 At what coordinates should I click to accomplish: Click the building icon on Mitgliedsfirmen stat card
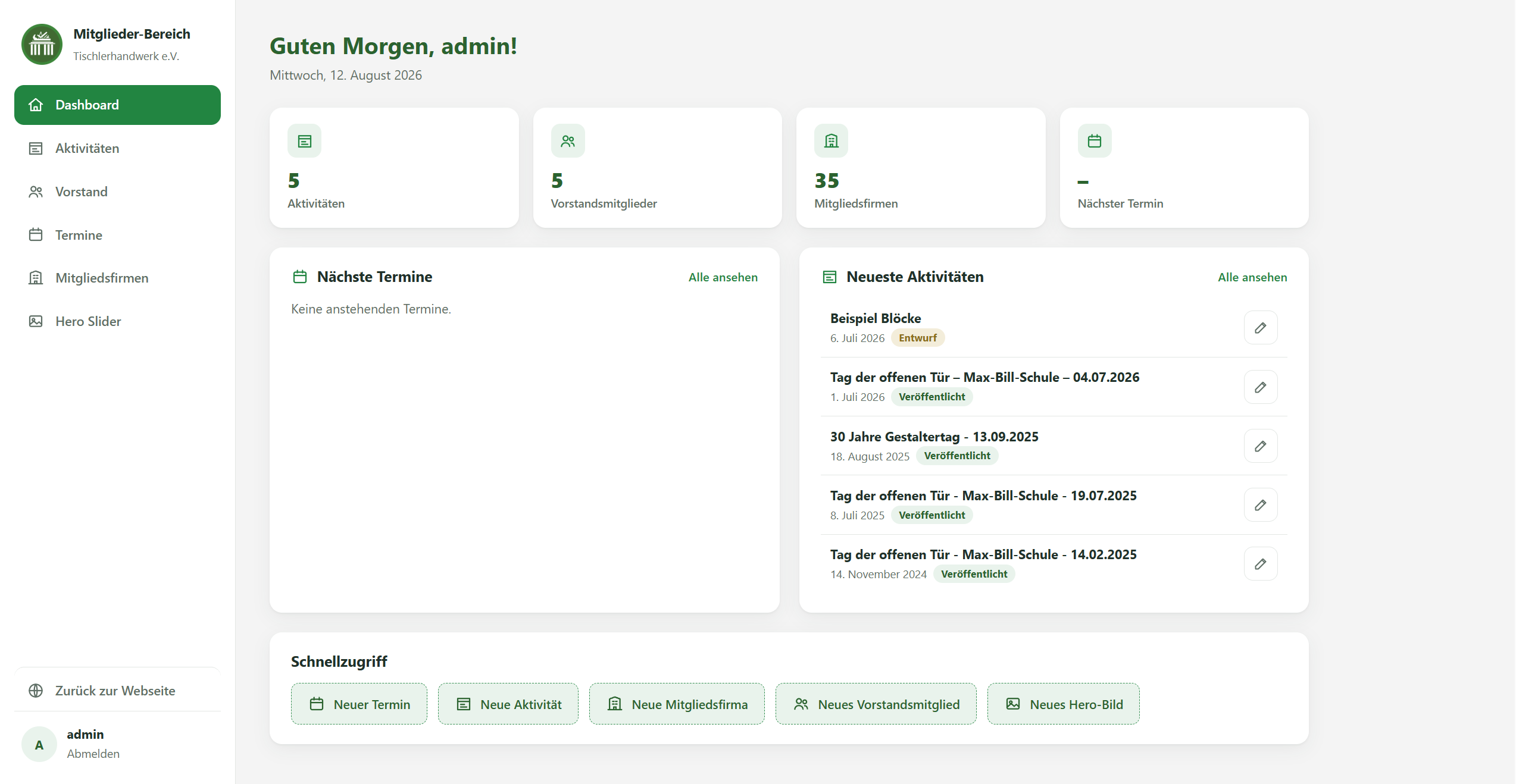[832, 141]
